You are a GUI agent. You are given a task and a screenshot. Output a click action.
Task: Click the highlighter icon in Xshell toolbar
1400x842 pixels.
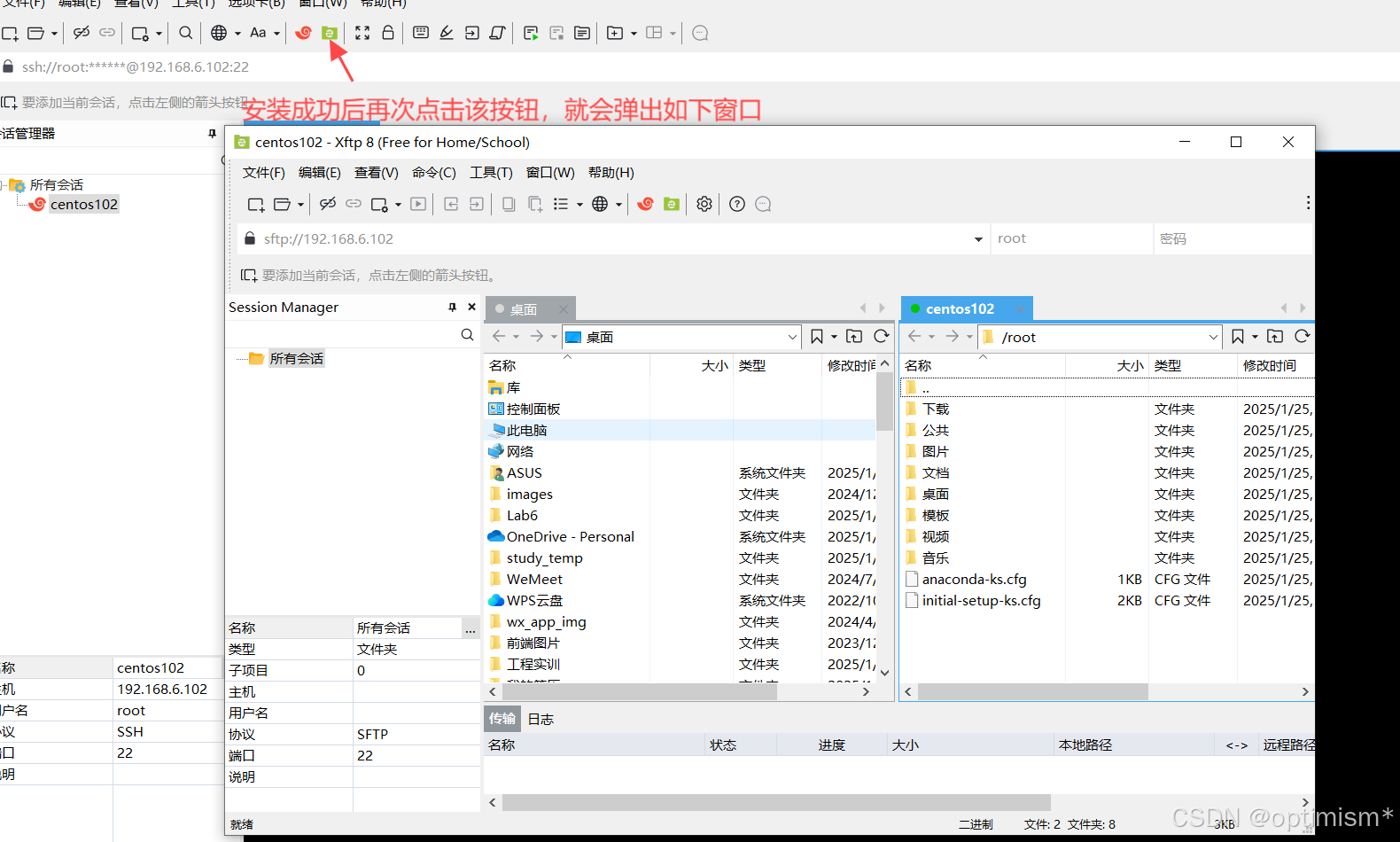click(447, 33)
